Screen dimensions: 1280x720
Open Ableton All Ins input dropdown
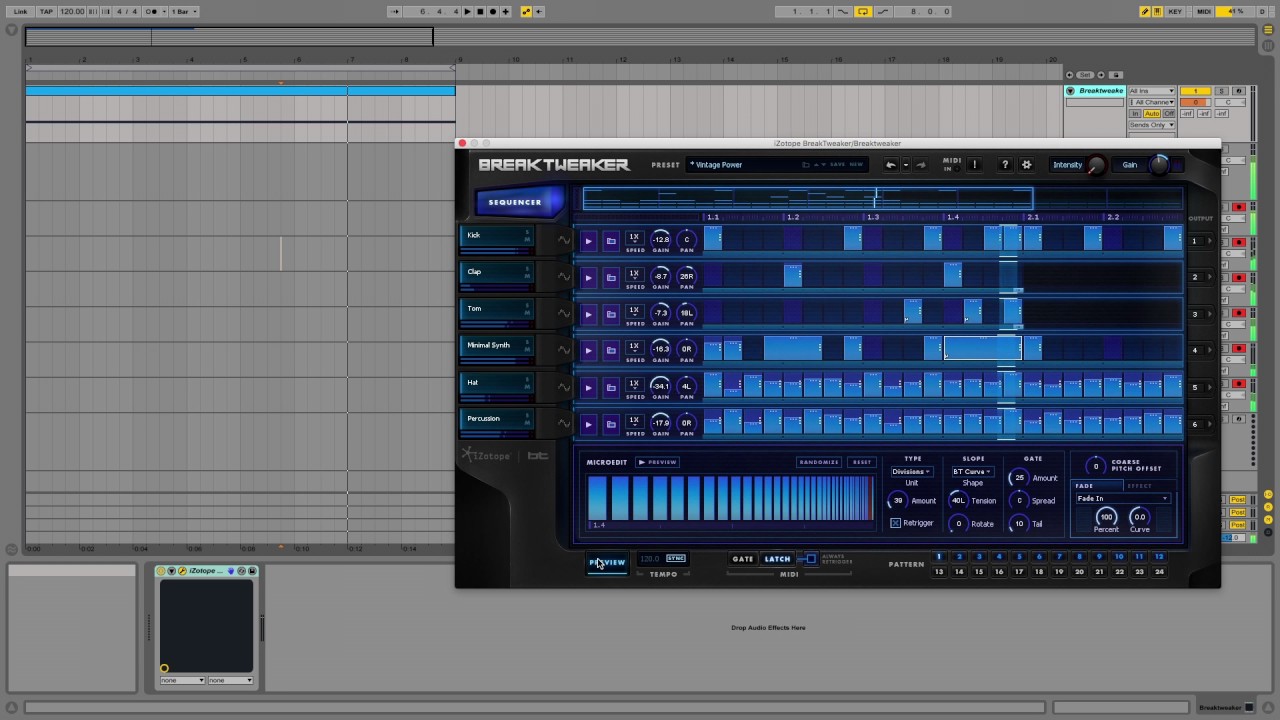[1151, 91]
